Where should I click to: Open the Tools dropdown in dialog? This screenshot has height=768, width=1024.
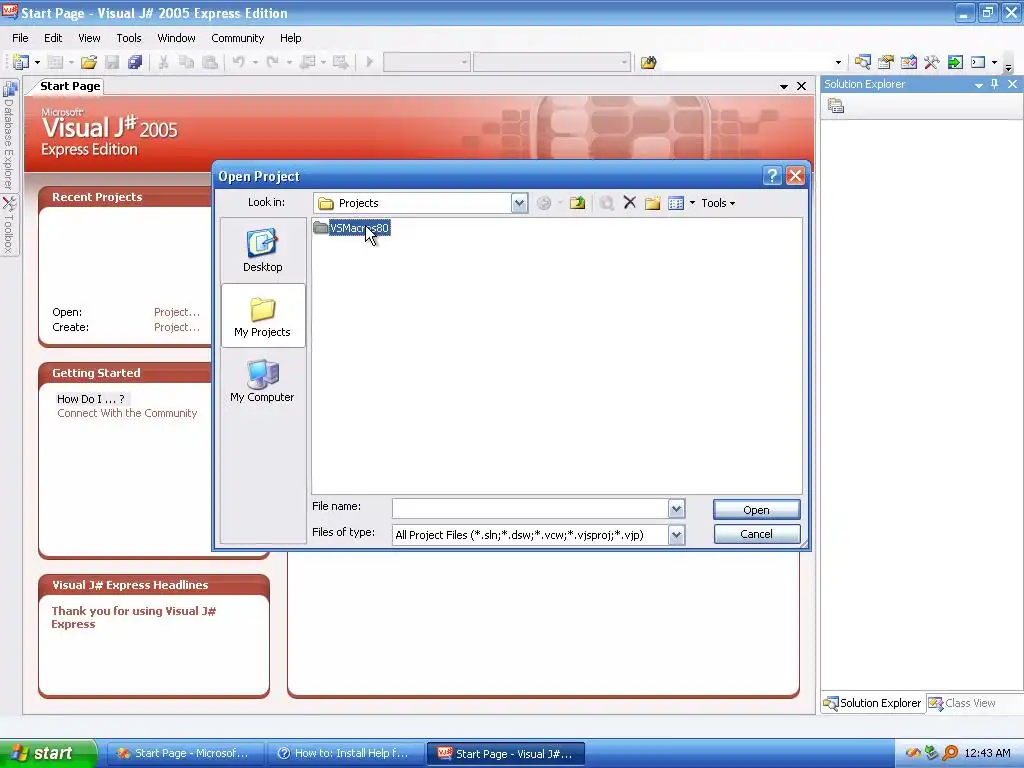click(x=718, y=203)
